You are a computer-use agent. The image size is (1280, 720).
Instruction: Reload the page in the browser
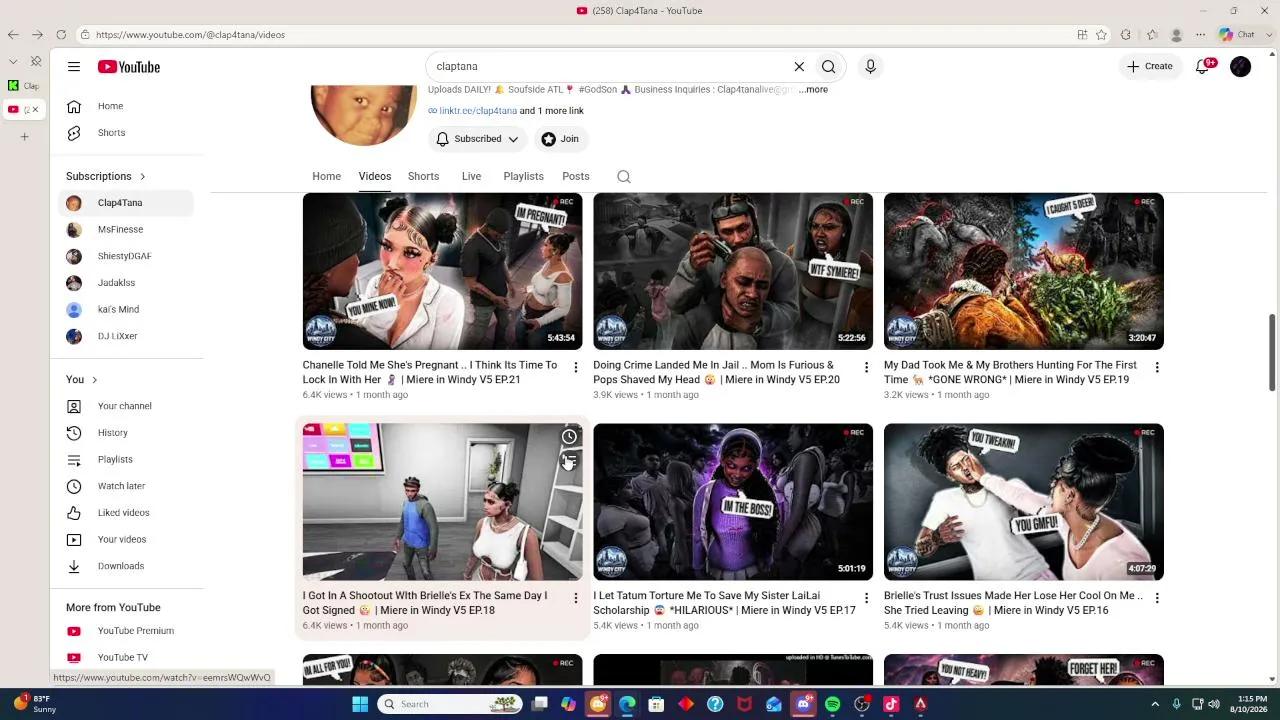(61, 35)
